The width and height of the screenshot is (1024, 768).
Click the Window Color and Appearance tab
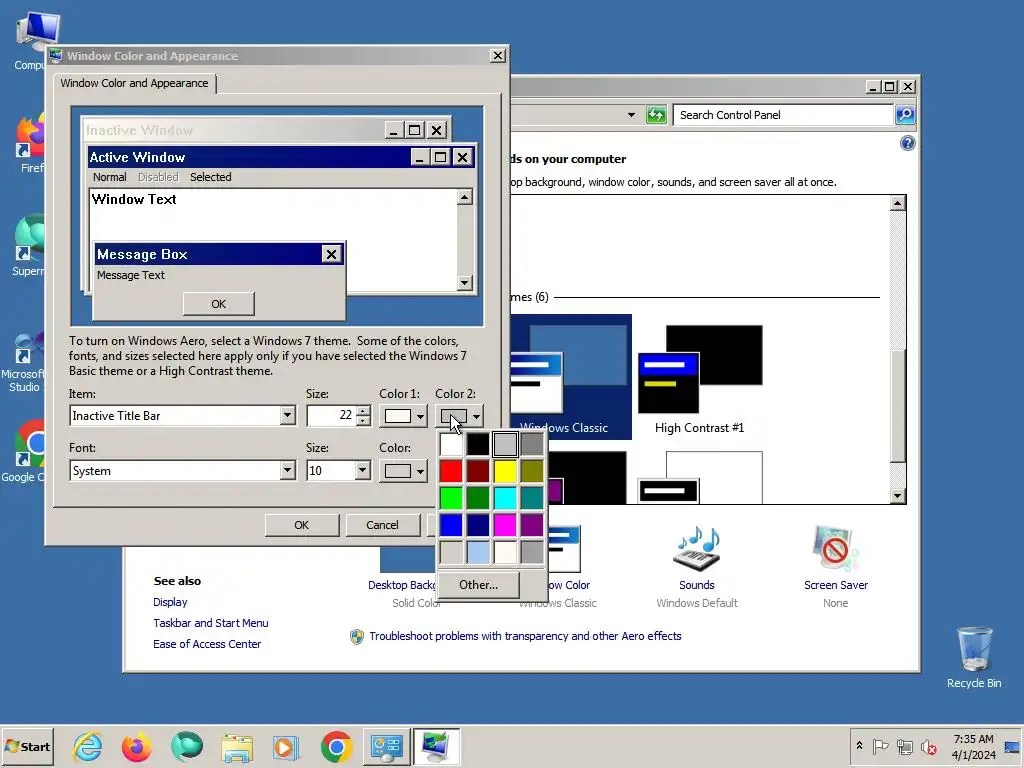[x=134, y=83]
